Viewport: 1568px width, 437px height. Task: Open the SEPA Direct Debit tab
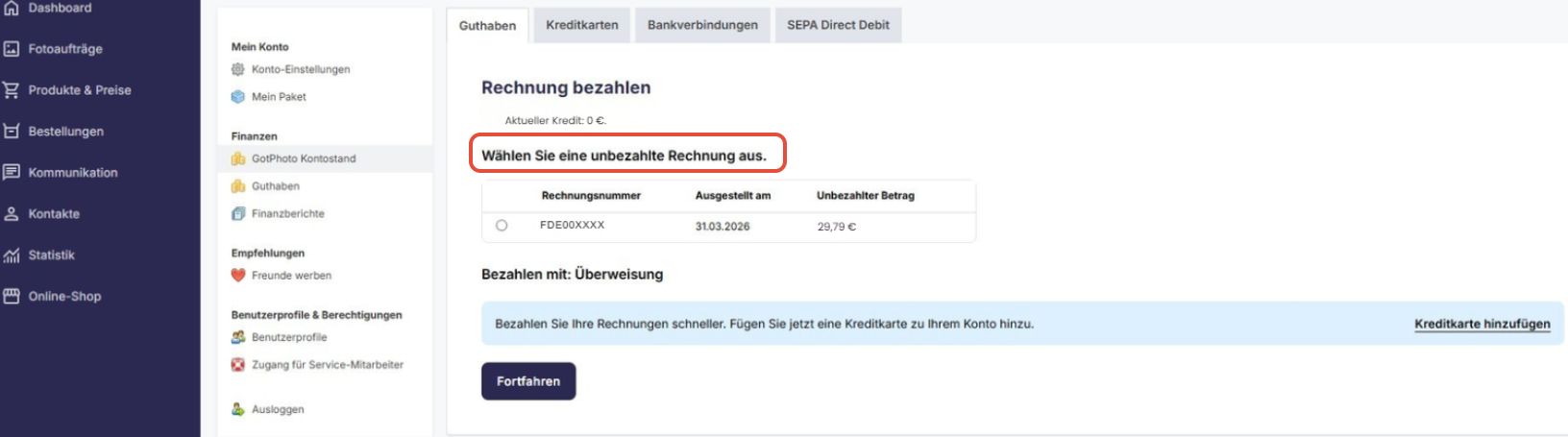[838, 25]
